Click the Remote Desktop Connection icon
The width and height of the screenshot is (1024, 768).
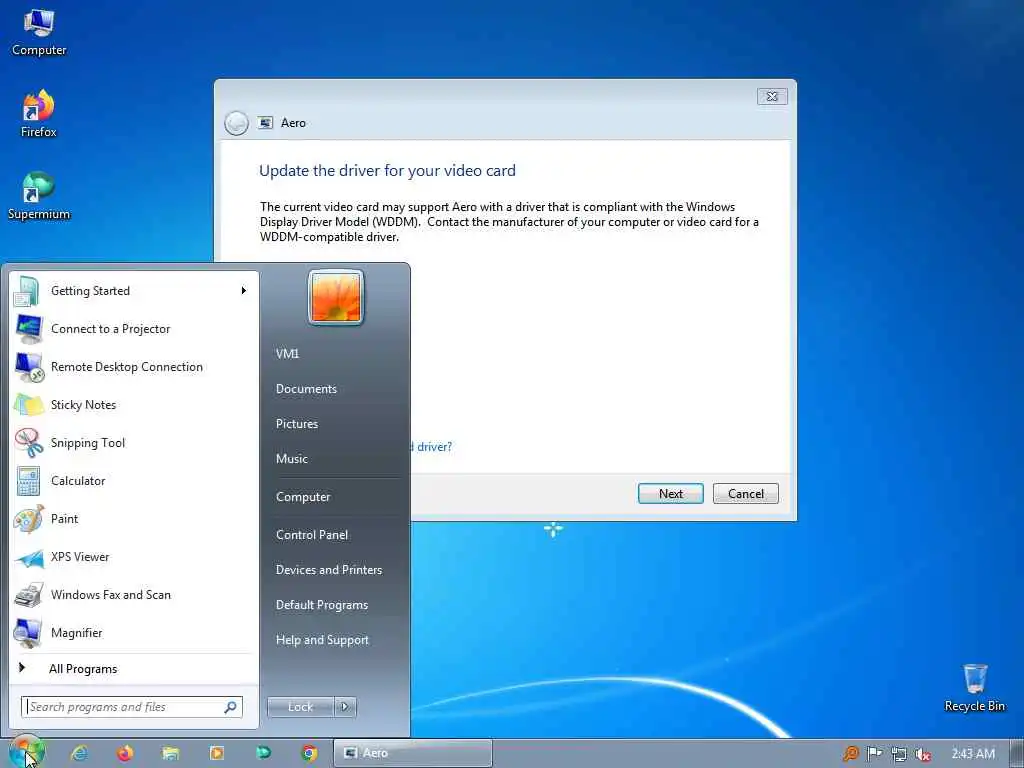[29, 367]
